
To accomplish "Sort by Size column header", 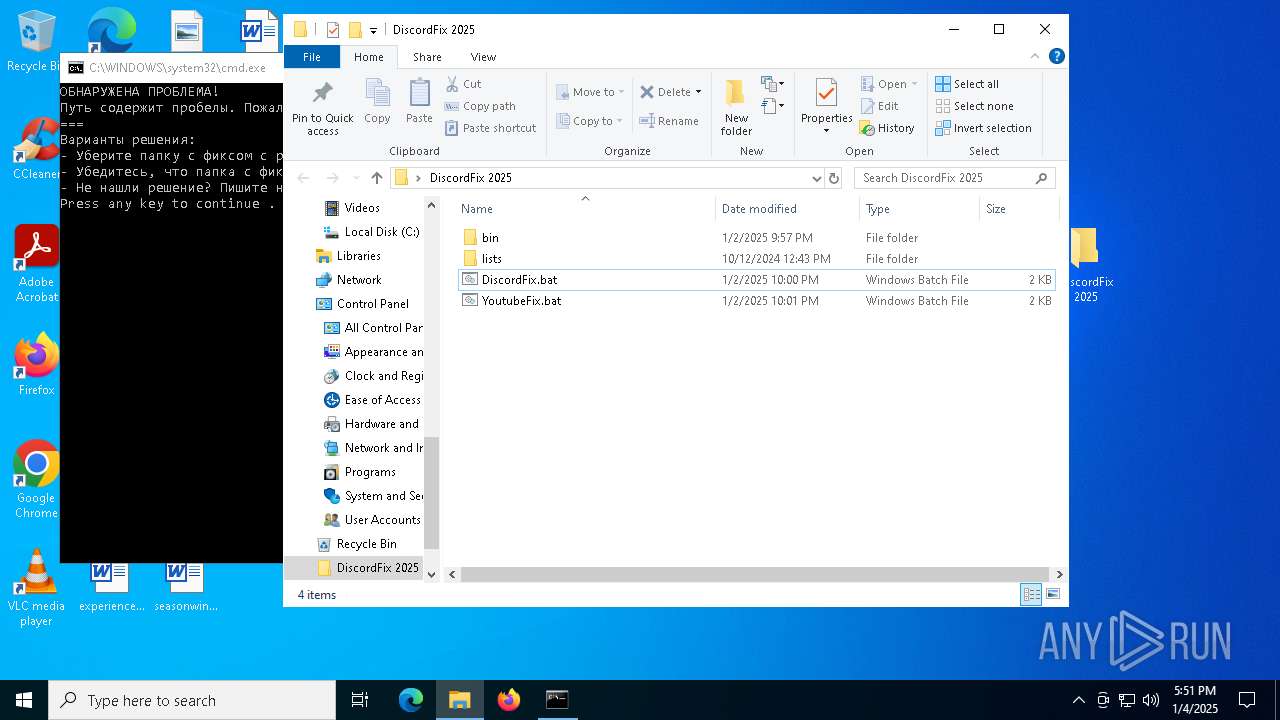I will click(x=1018, y=209).
